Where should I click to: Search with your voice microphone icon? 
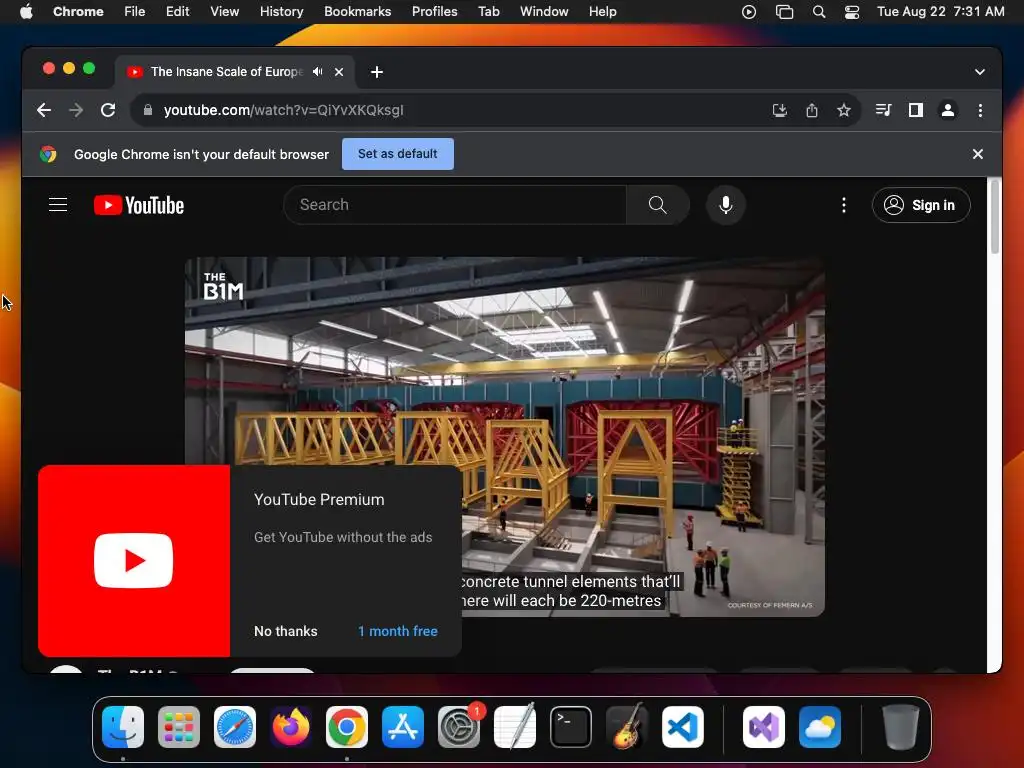tap(726, 205)
